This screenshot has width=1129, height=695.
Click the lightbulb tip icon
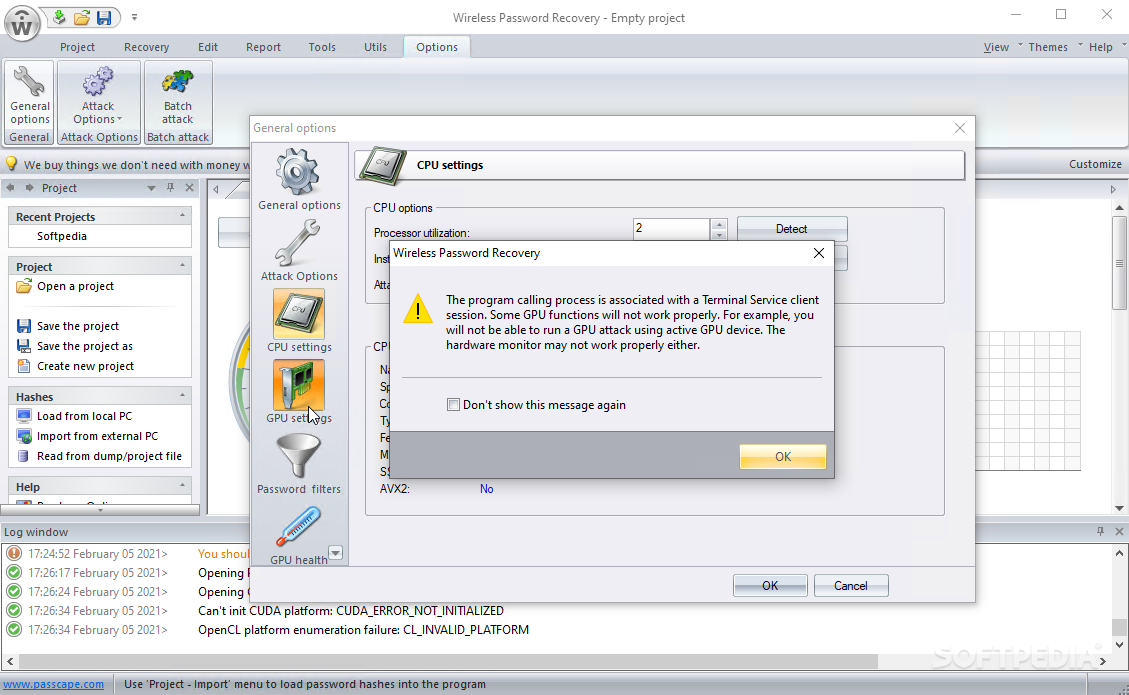(x=11, y=164)
